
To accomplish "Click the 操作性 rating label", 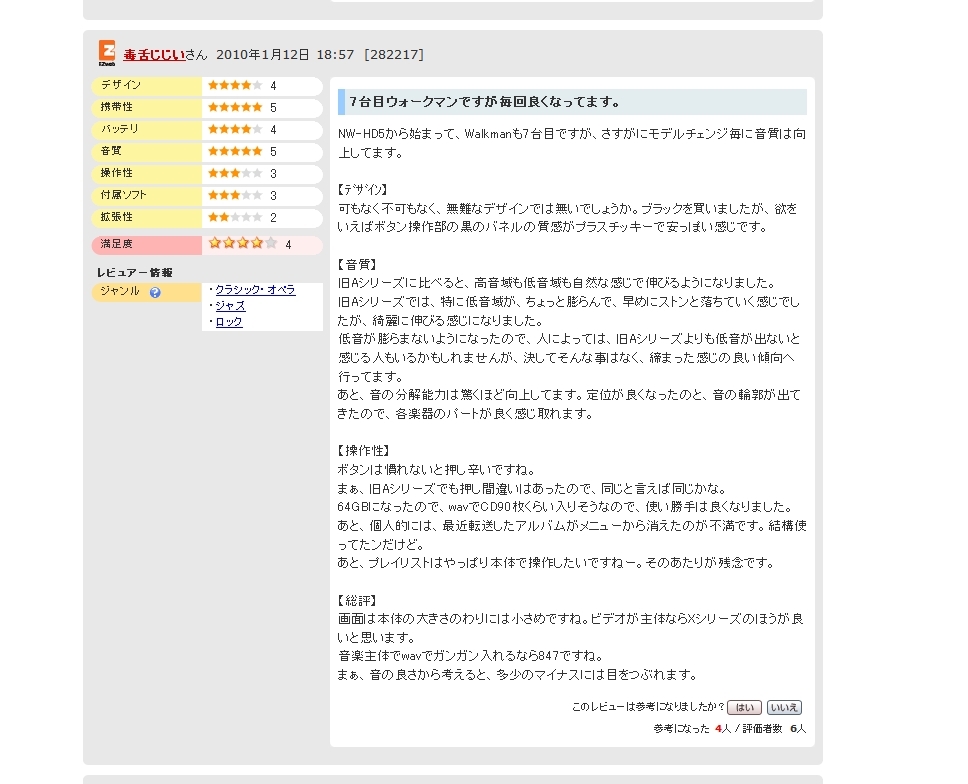I will pos(117,173).
